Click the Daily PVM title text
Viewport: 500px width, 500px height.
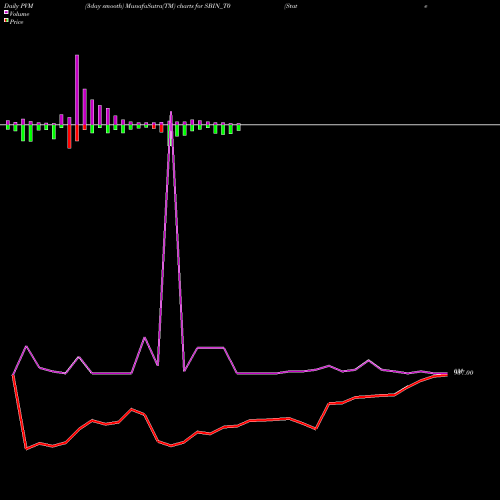(19, 6)
